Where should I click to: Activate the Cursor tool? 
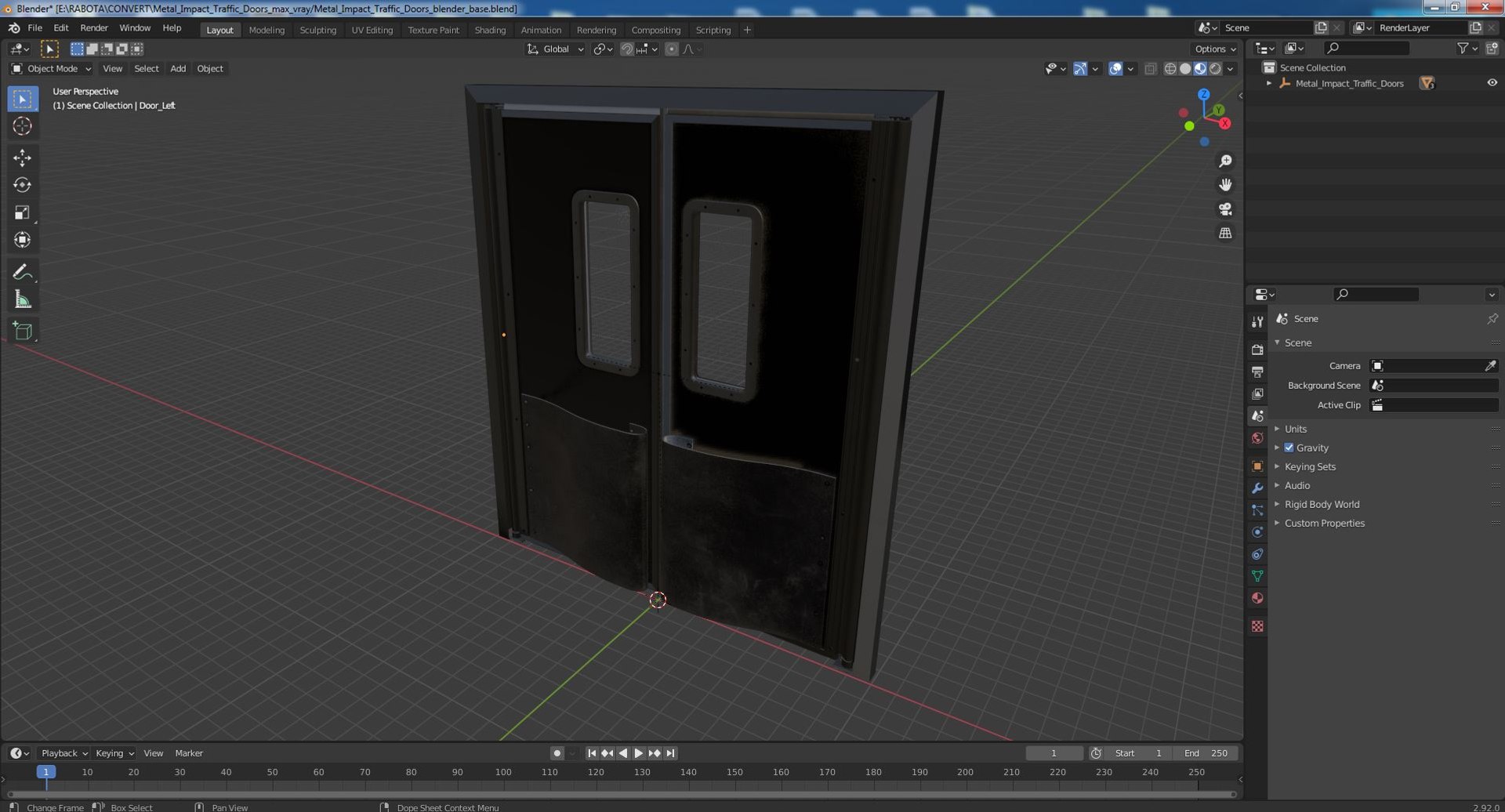tap(22, 126)
